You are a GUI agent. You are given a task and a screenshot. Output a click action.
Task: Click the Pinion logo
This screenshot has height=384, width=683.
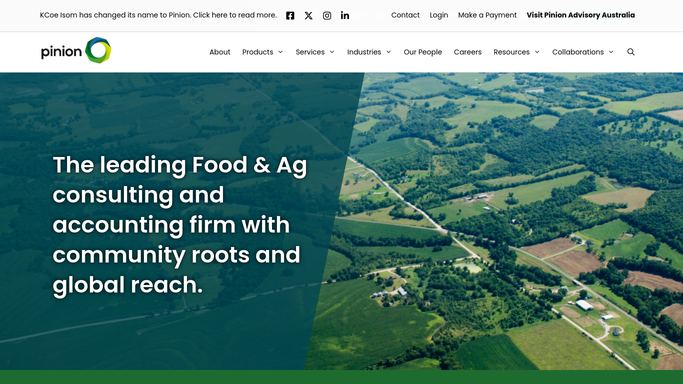pos(76,51)
